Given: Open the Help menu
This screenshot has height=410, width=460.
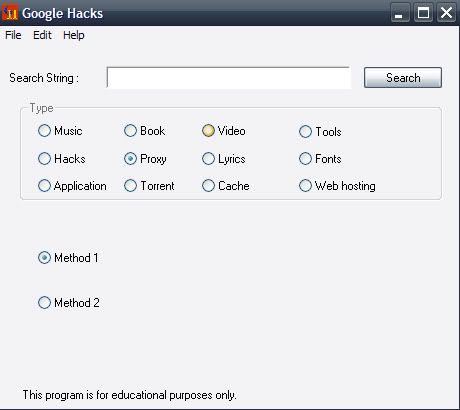Looking at the screenshot, I should coord(74,35).
